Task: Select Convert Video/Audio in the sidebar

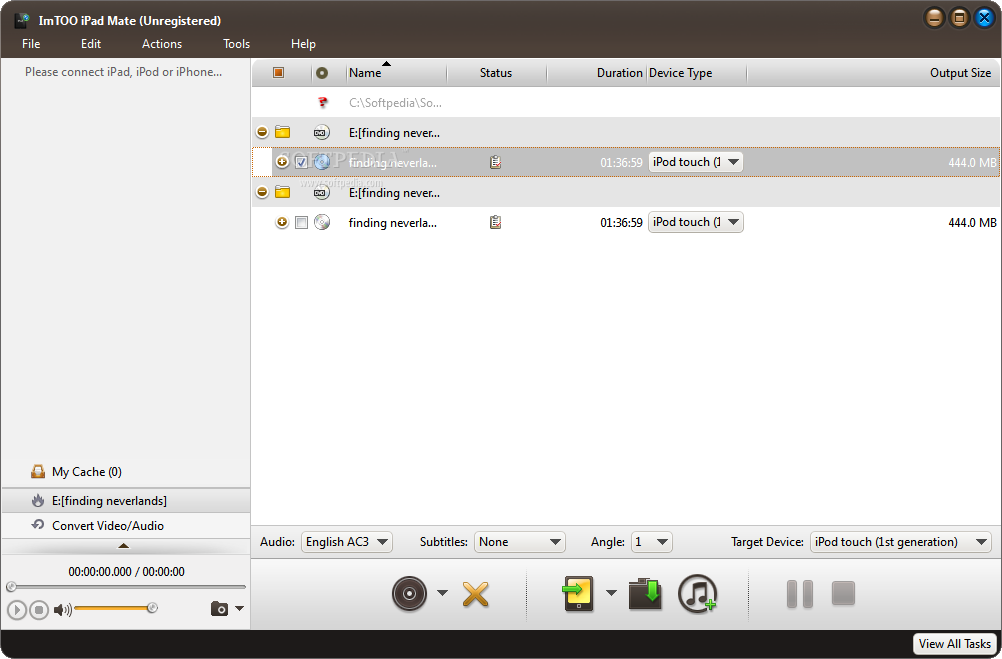Action: 107,526
